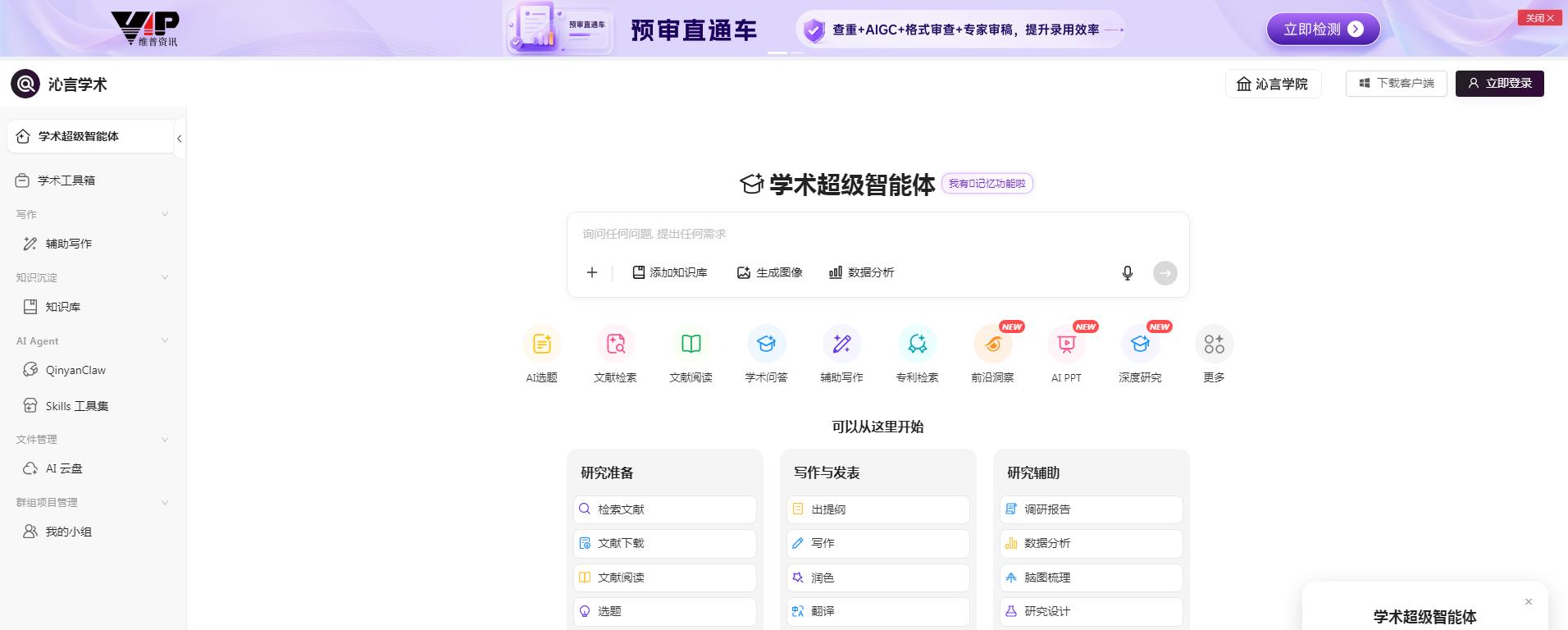Select 研究设计 under 研究辅助
This screenshot has height=630, width=1568.
pos(1092,611)
